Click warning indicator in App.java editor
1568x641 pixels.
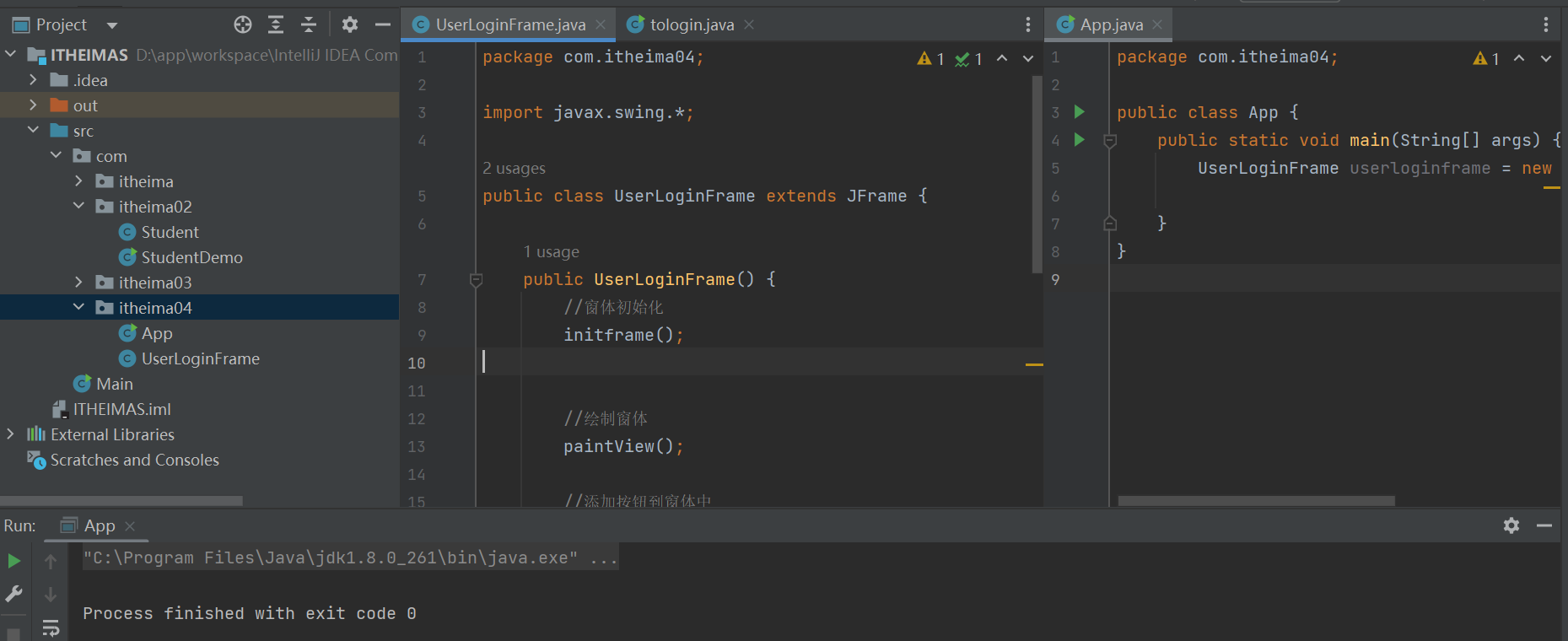click(x=1485, y=59)
